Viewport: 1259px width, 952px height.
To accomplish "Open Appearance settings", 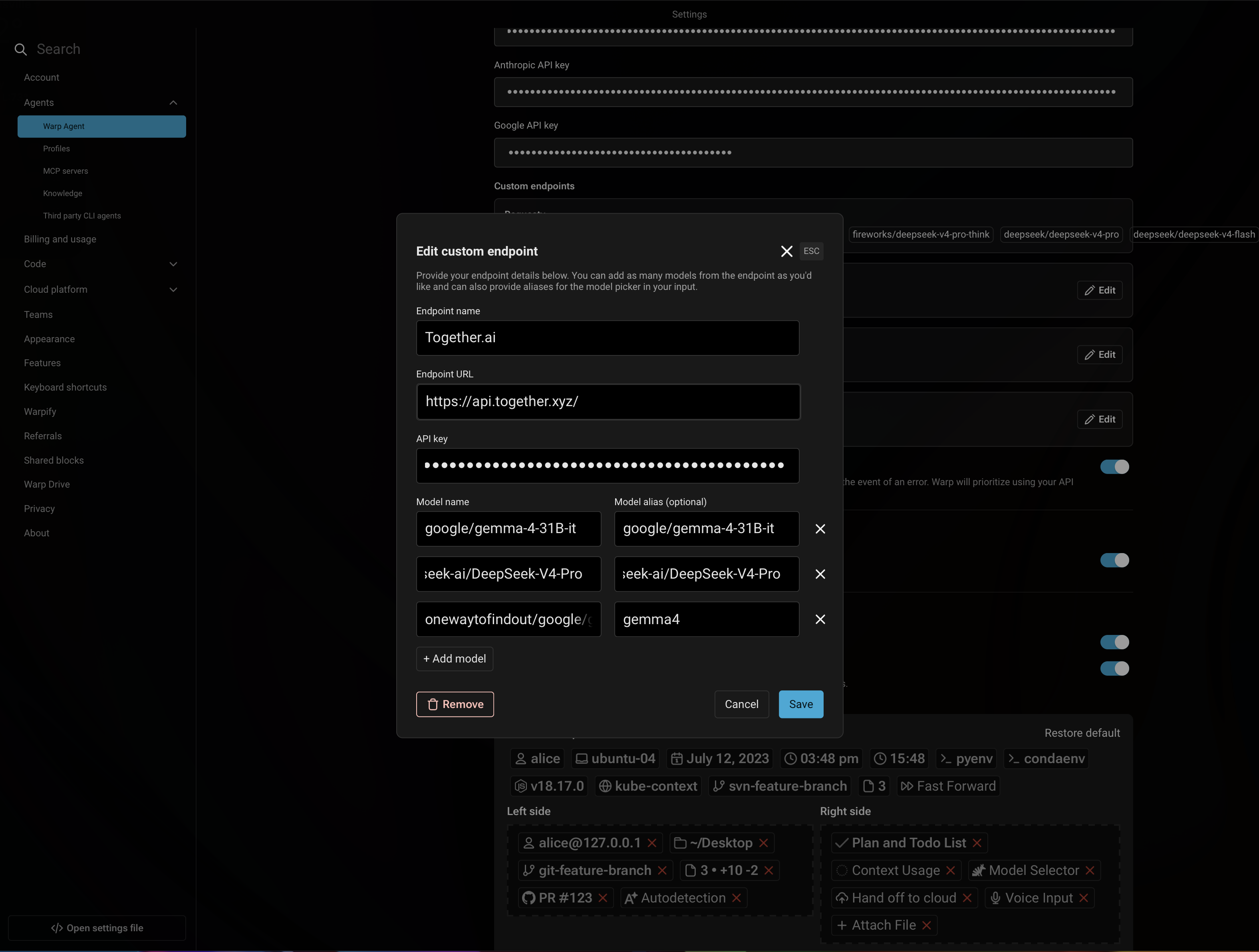I will tap(49, 339).
